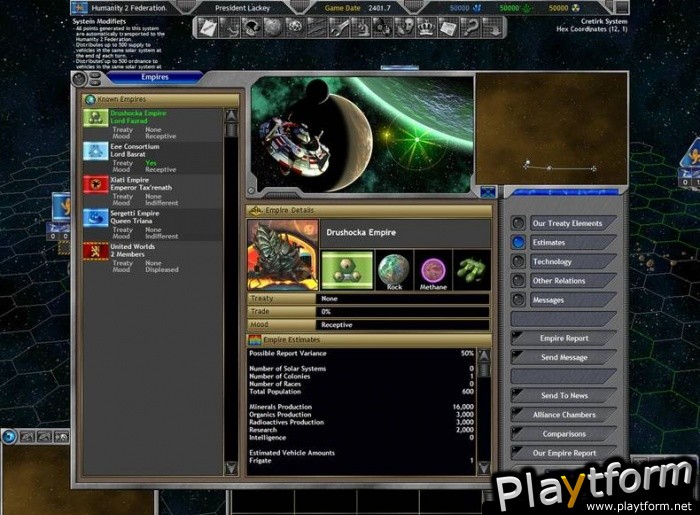Click the end turn arrow icon
Viewport: 700px width, 515px height.
coord(492,28)
